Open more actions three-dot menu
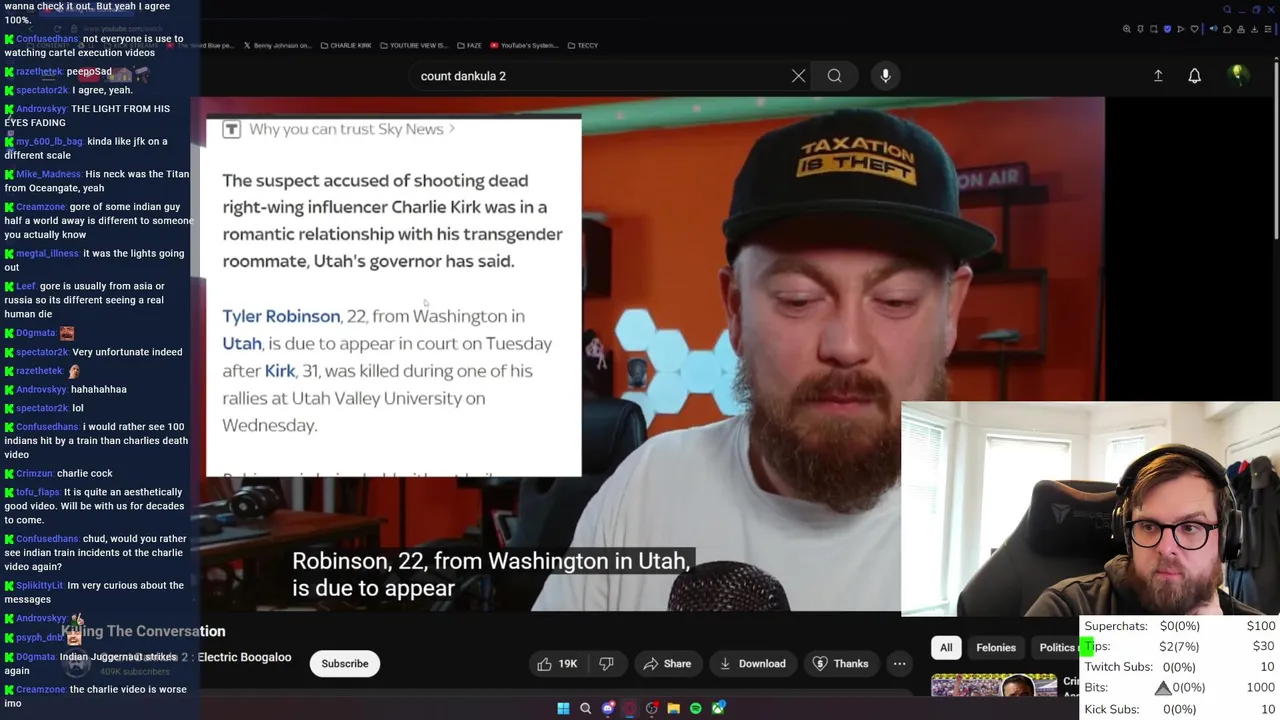This screenshot has width=1280, height=720. (x=899, y=664)
